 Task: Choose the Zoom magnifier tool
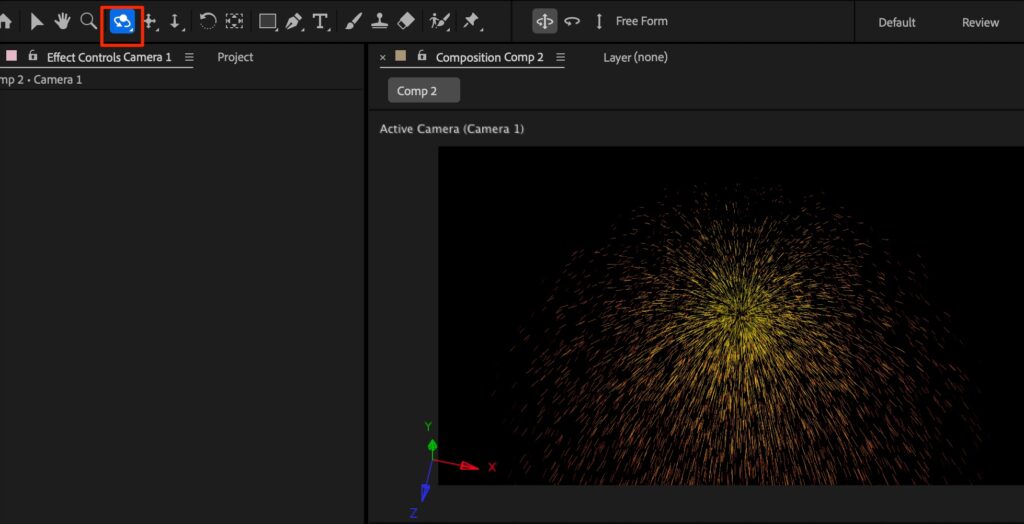(89, 21)
